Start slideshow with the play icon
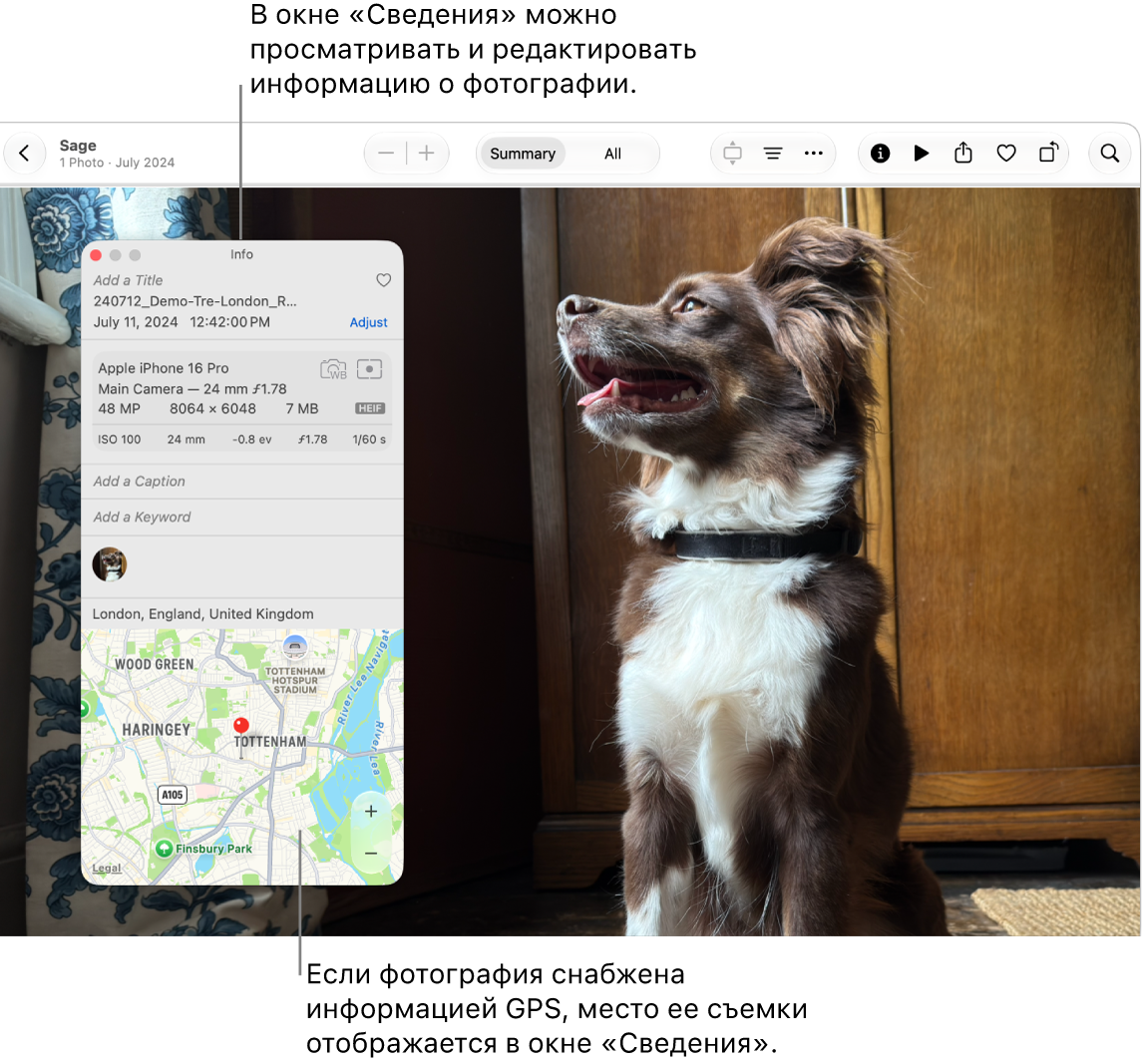Viewport: 1143px width, 1064px height. [x=922, y=153]
